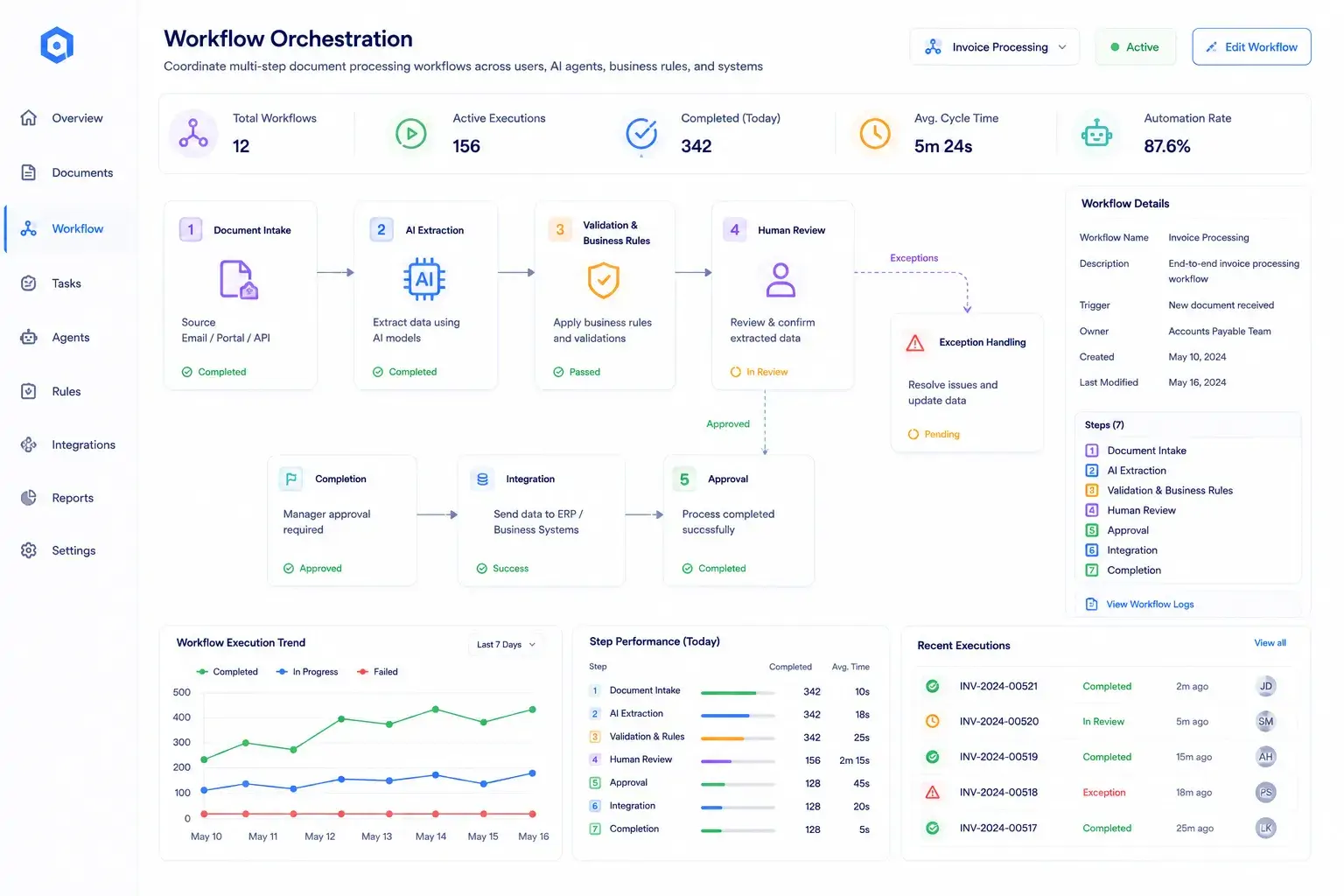
Task: Open execution INV-2024-00521
Action: click(998, 687)
